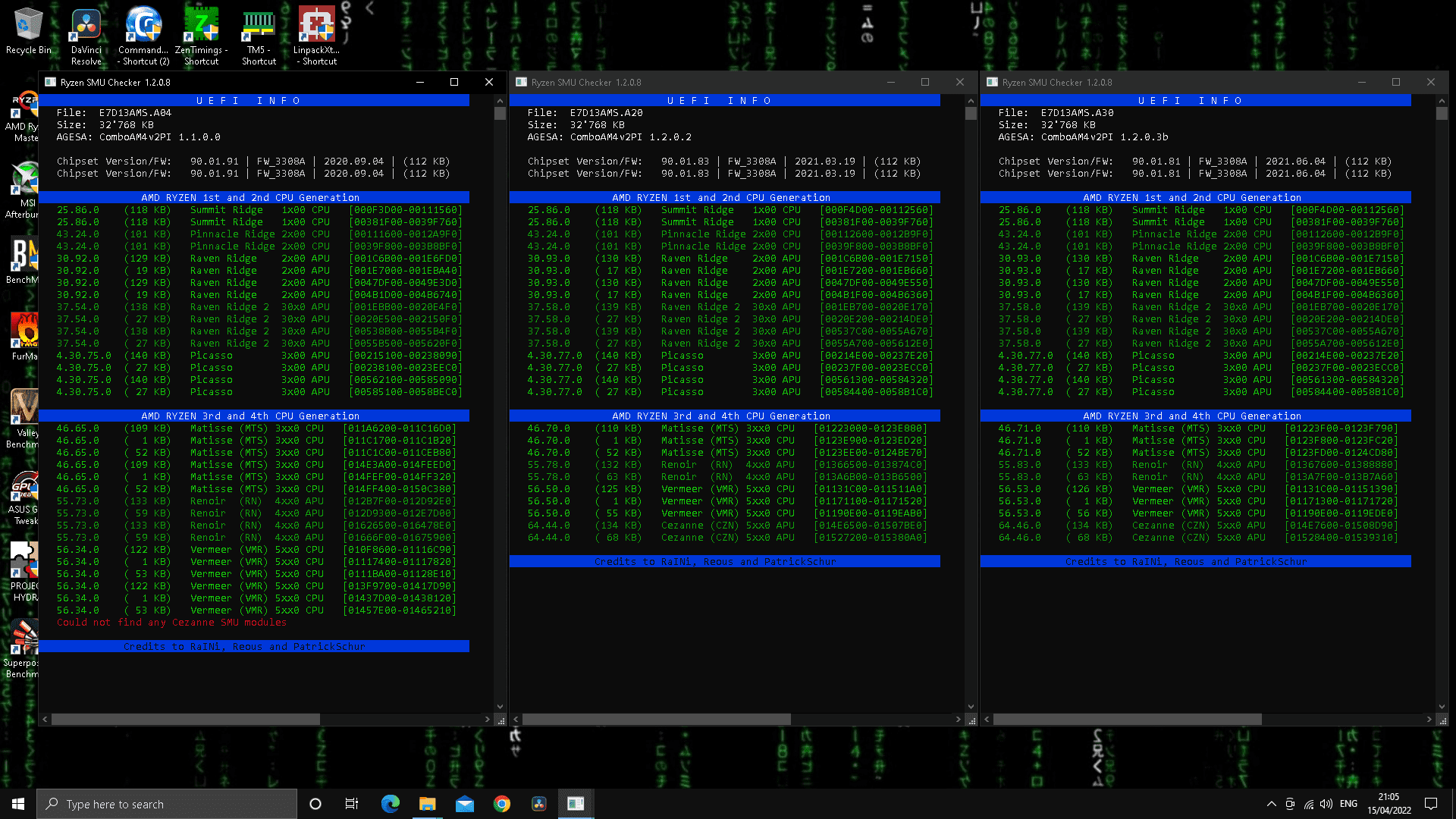This screenshot has height=819, width=1456.
Task: Open the Mail app from taskbar
Action: [x=464, y=804]
